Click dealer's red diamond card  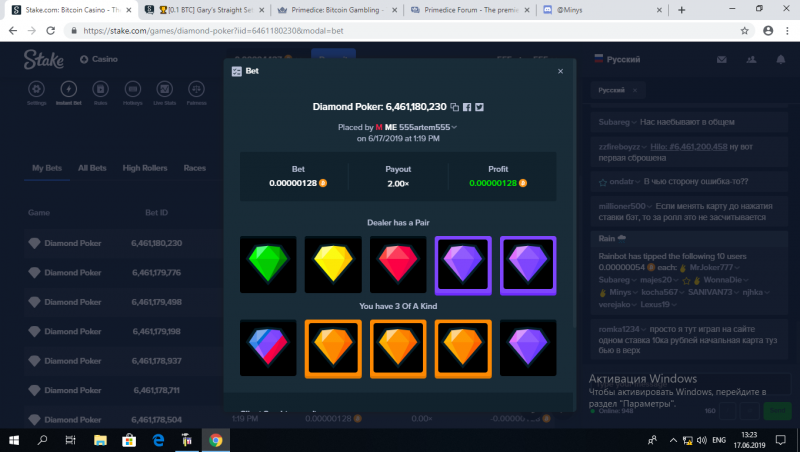398,264
